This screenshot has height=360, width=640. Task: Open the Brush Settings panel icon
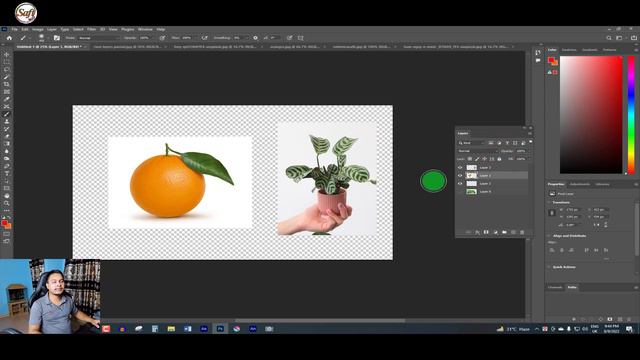tap(57, 38)
